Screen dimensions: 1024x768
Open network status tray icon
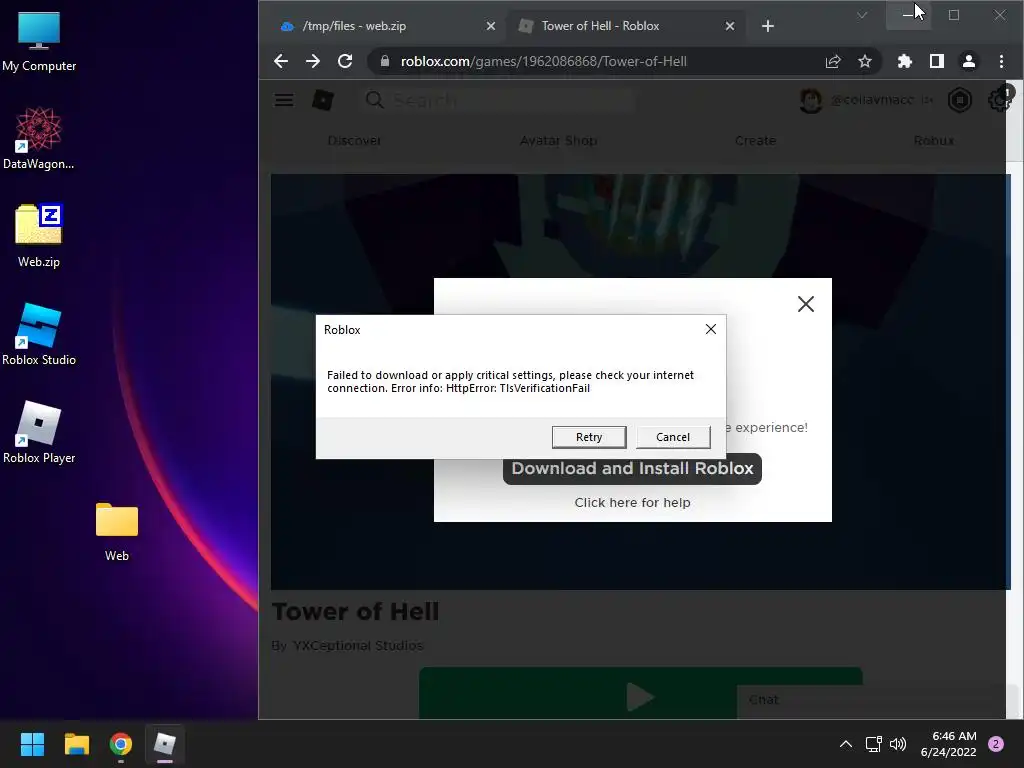873,744
